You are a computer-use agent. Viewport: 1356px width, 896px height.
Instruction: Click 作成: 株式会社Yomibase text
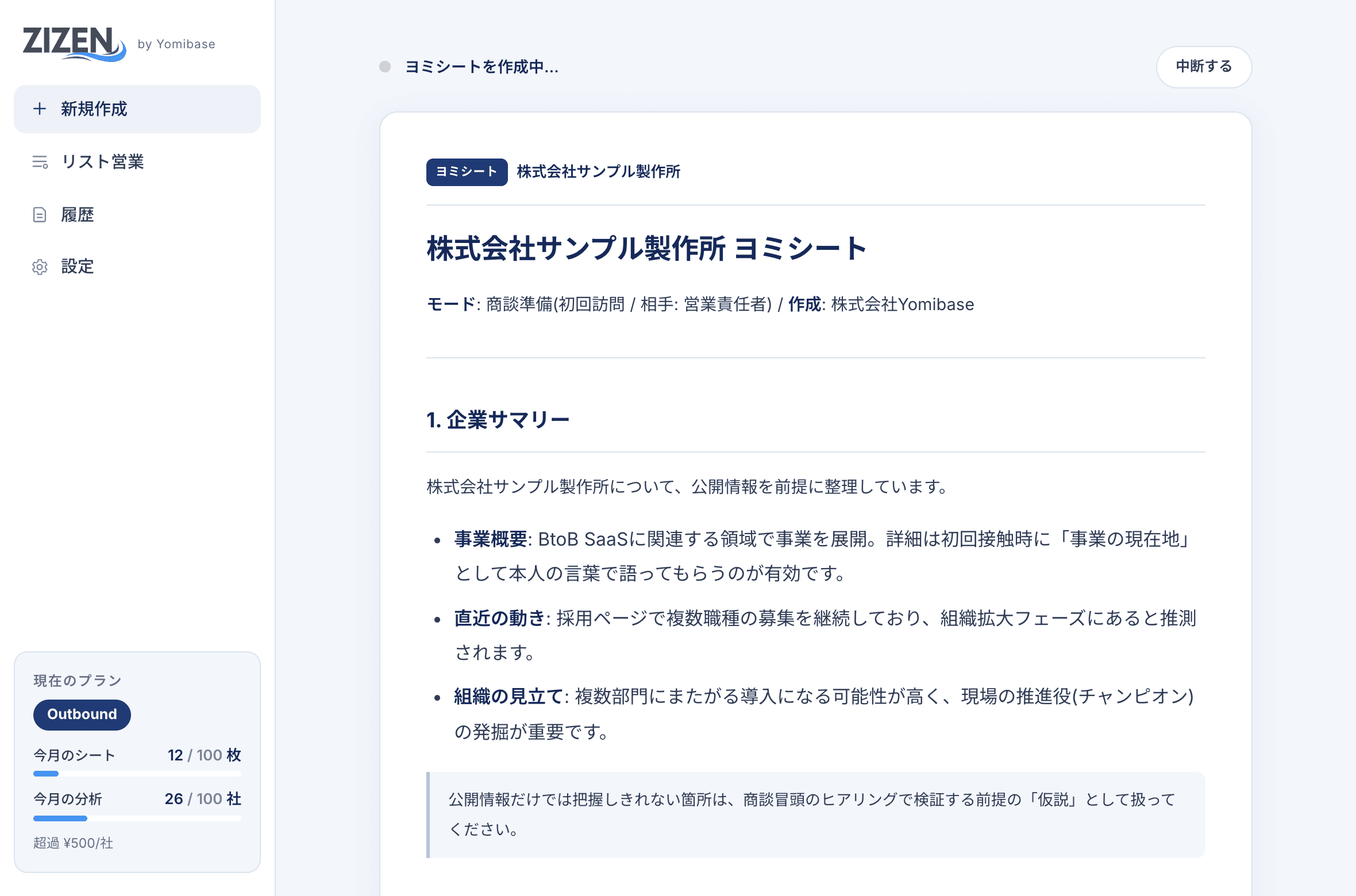pyautogui.click(x=881, y=304)
